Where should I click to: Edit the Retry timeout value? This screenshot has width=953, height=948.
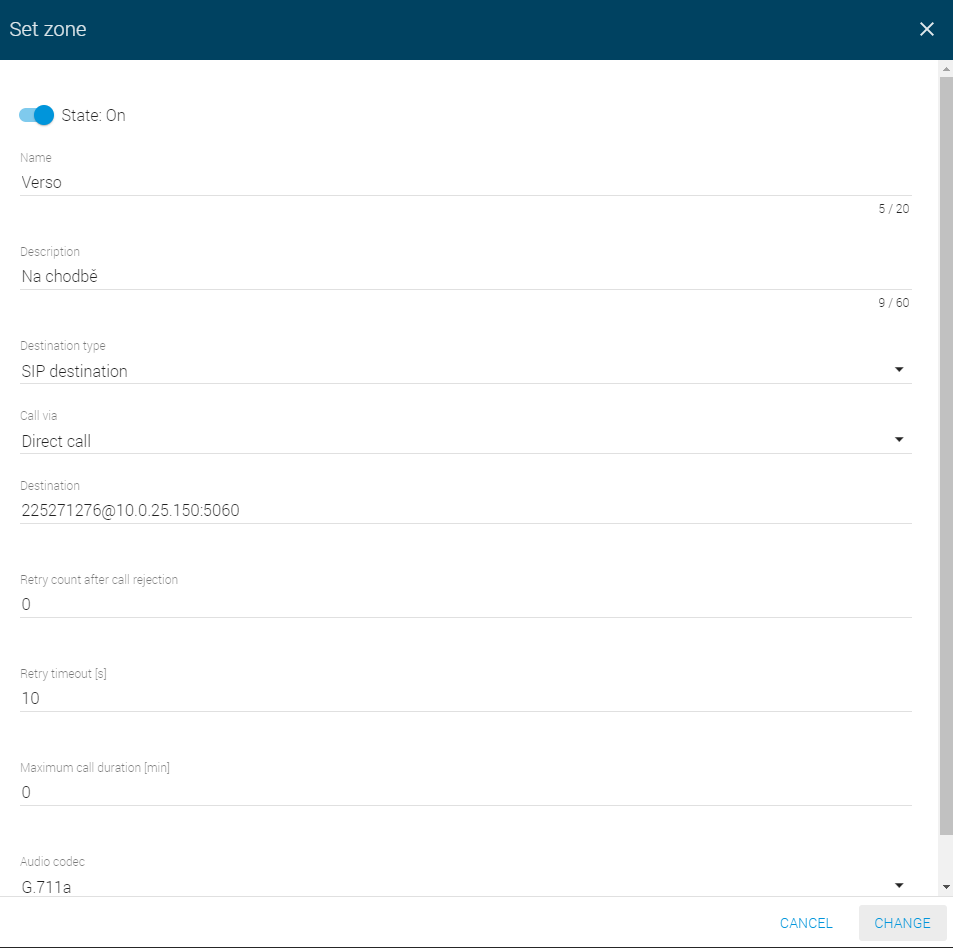466,698
